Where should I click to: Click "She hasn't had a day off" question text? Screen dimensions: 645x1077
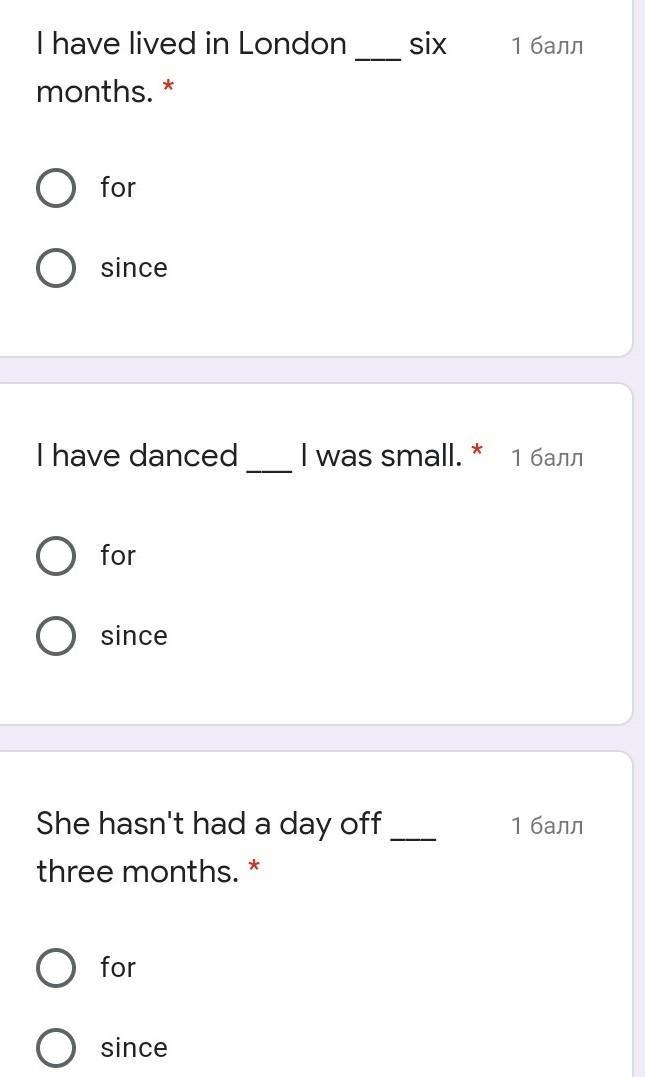click(x=209, y=824)
